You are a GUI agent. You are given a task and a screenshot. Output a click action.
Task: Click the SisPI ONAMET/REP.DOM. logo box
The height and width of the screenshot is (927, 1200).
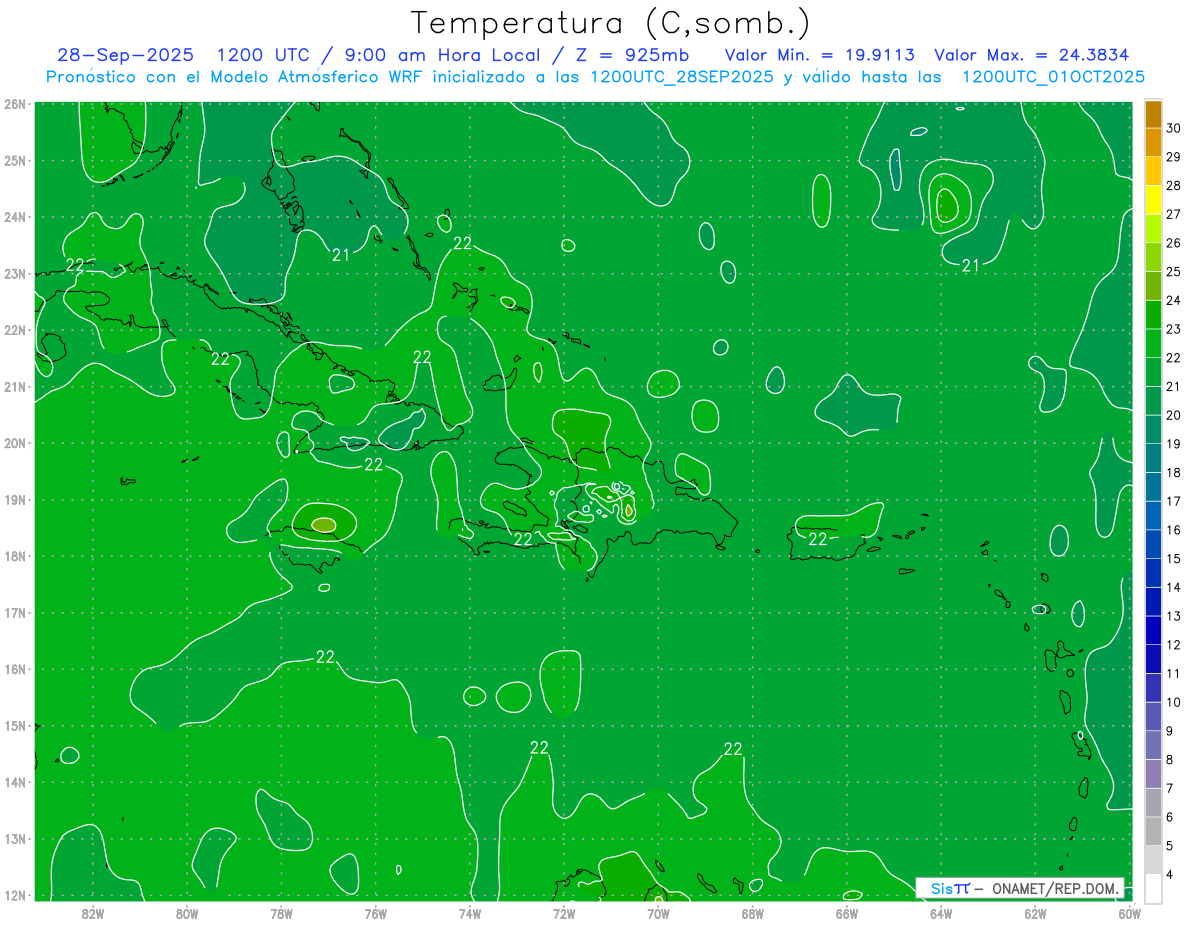coord(1019,889)
